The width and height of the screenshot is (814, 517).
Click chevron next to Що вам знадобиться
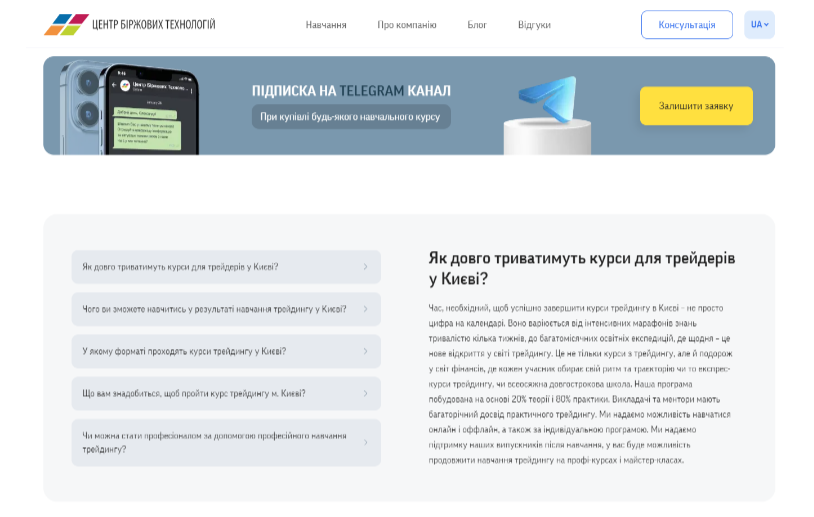tap(365, 393)
